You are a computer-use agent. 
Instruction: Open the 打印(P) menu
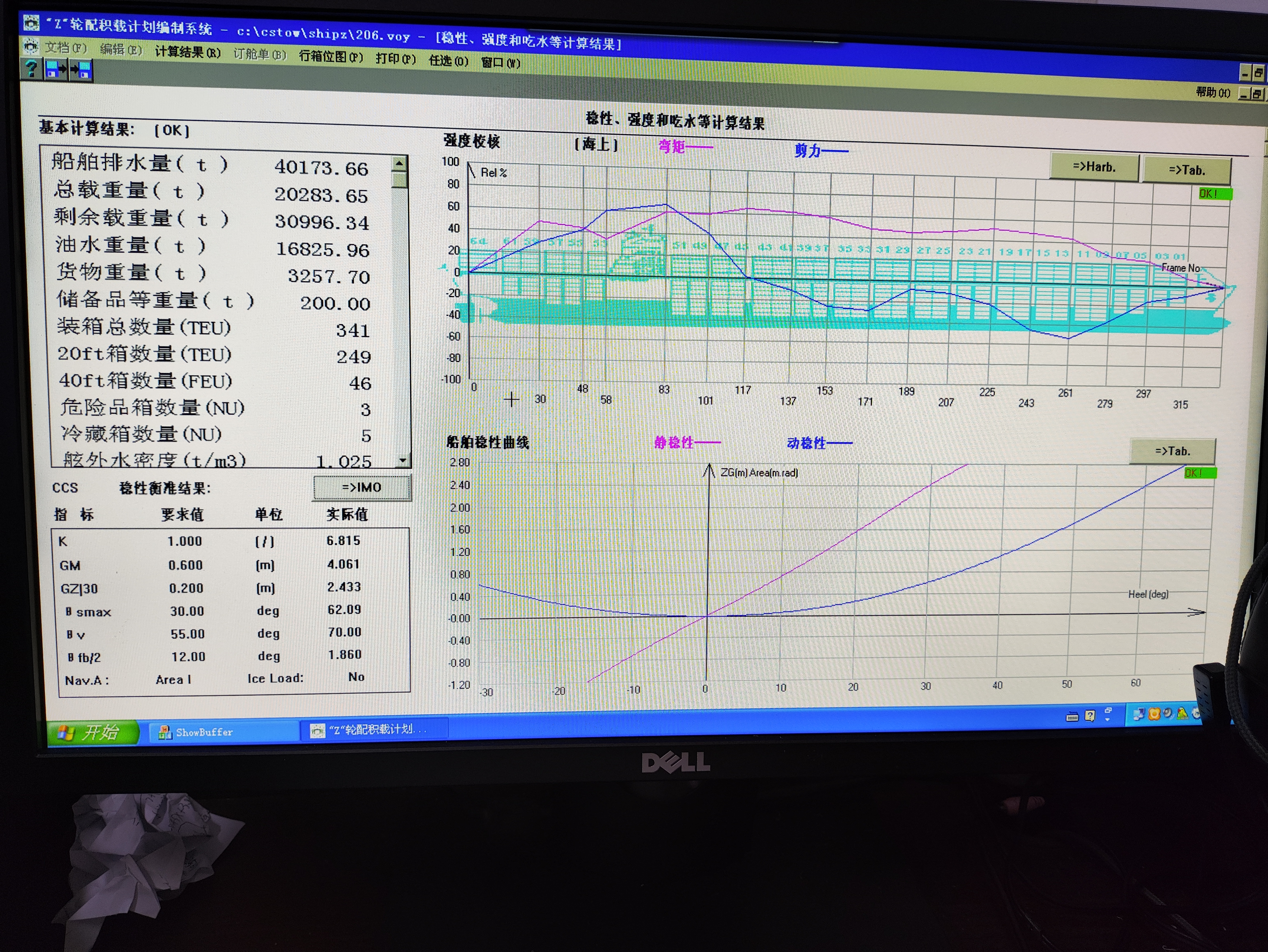pyautogui.click(x=395, y=59)
